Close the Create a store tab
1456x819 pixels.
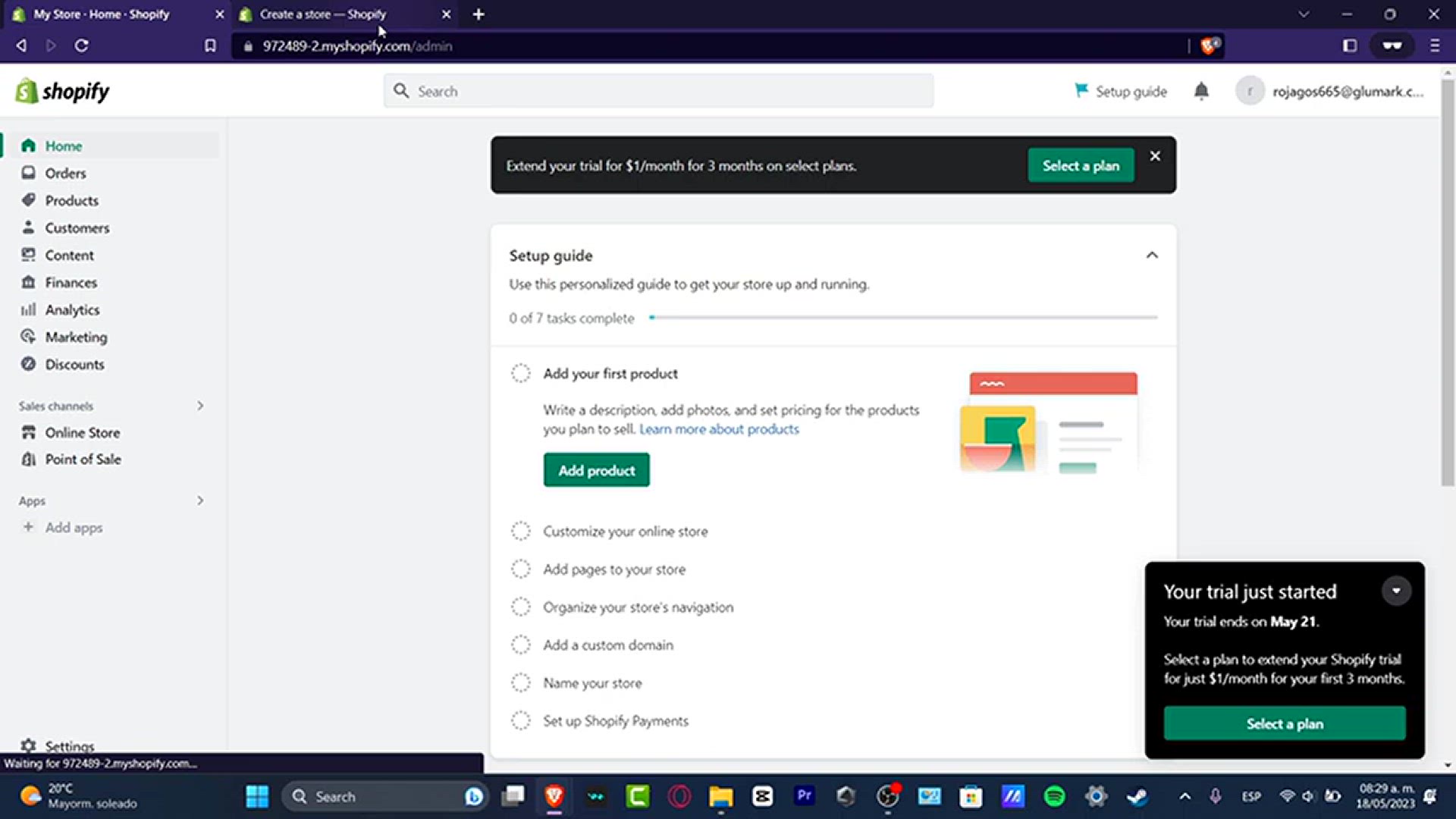click(x=446, y=14)
